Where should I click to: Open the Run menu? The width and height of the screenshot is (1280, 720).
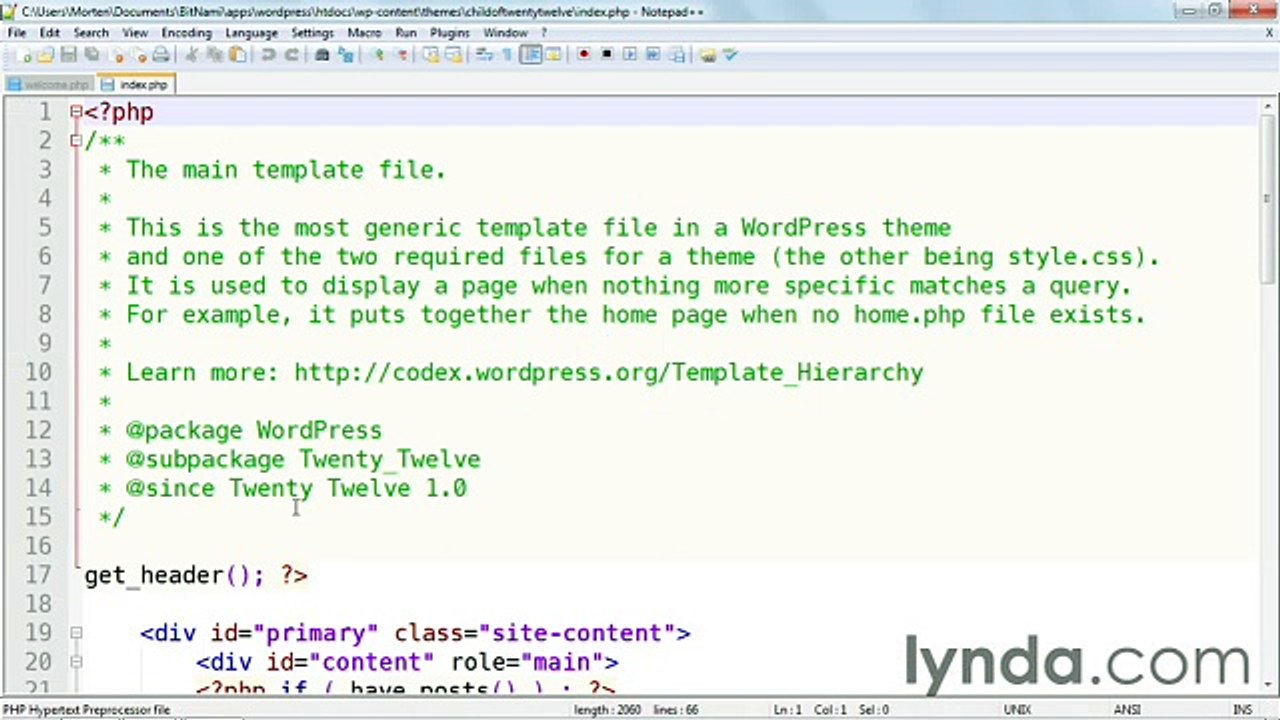pyautogui.click(x=405, y=32)
